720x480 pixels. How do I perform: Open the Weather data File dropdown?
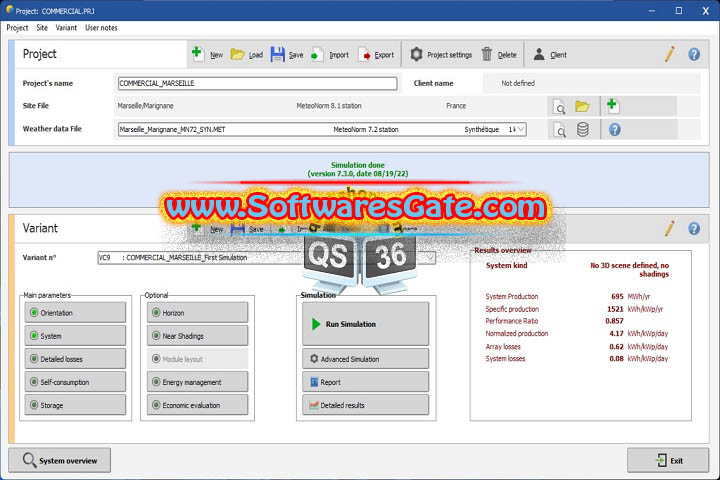click(520, 130)
